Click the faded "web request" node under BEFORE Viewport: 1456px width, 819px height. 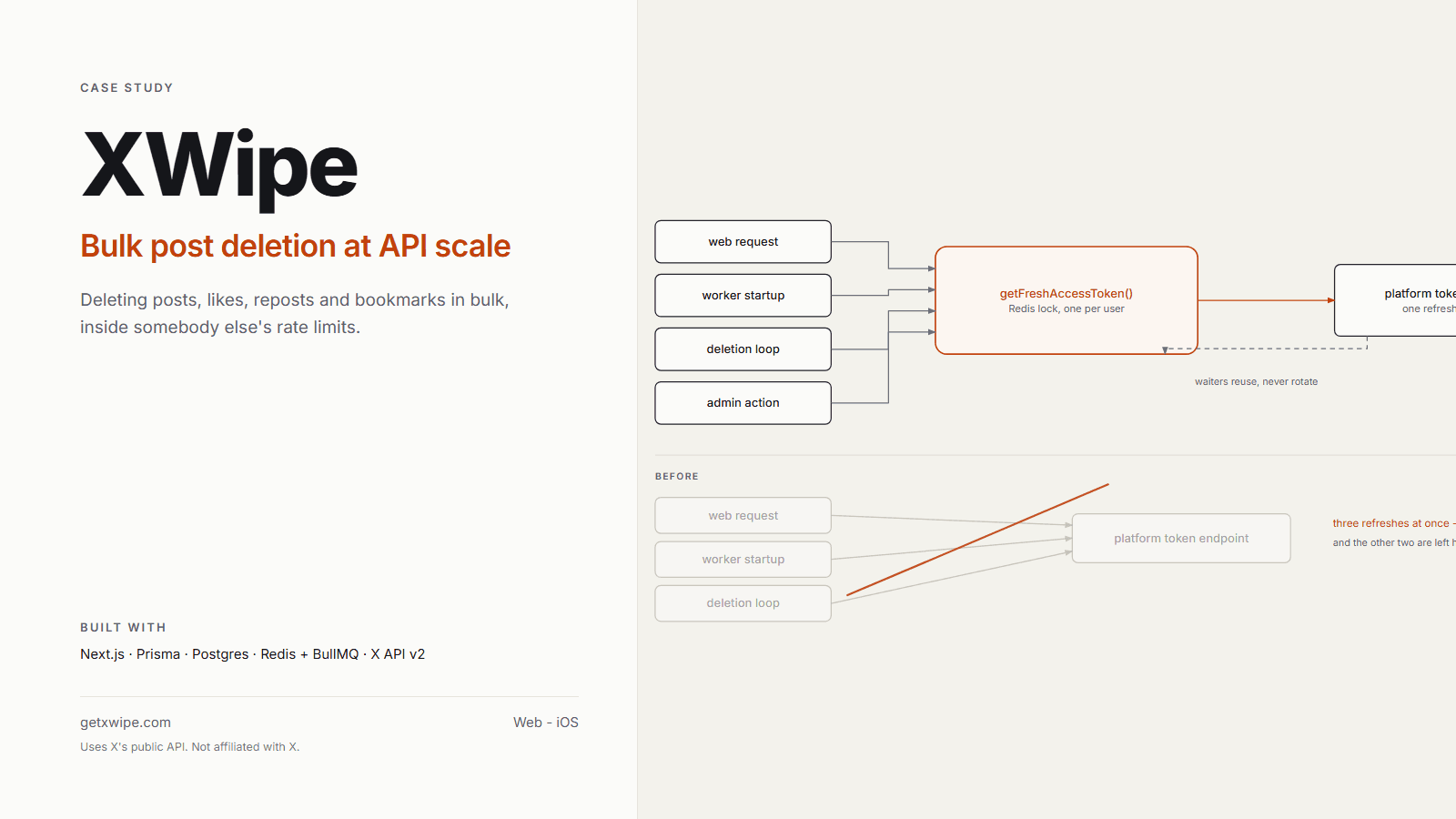point(743,516)
